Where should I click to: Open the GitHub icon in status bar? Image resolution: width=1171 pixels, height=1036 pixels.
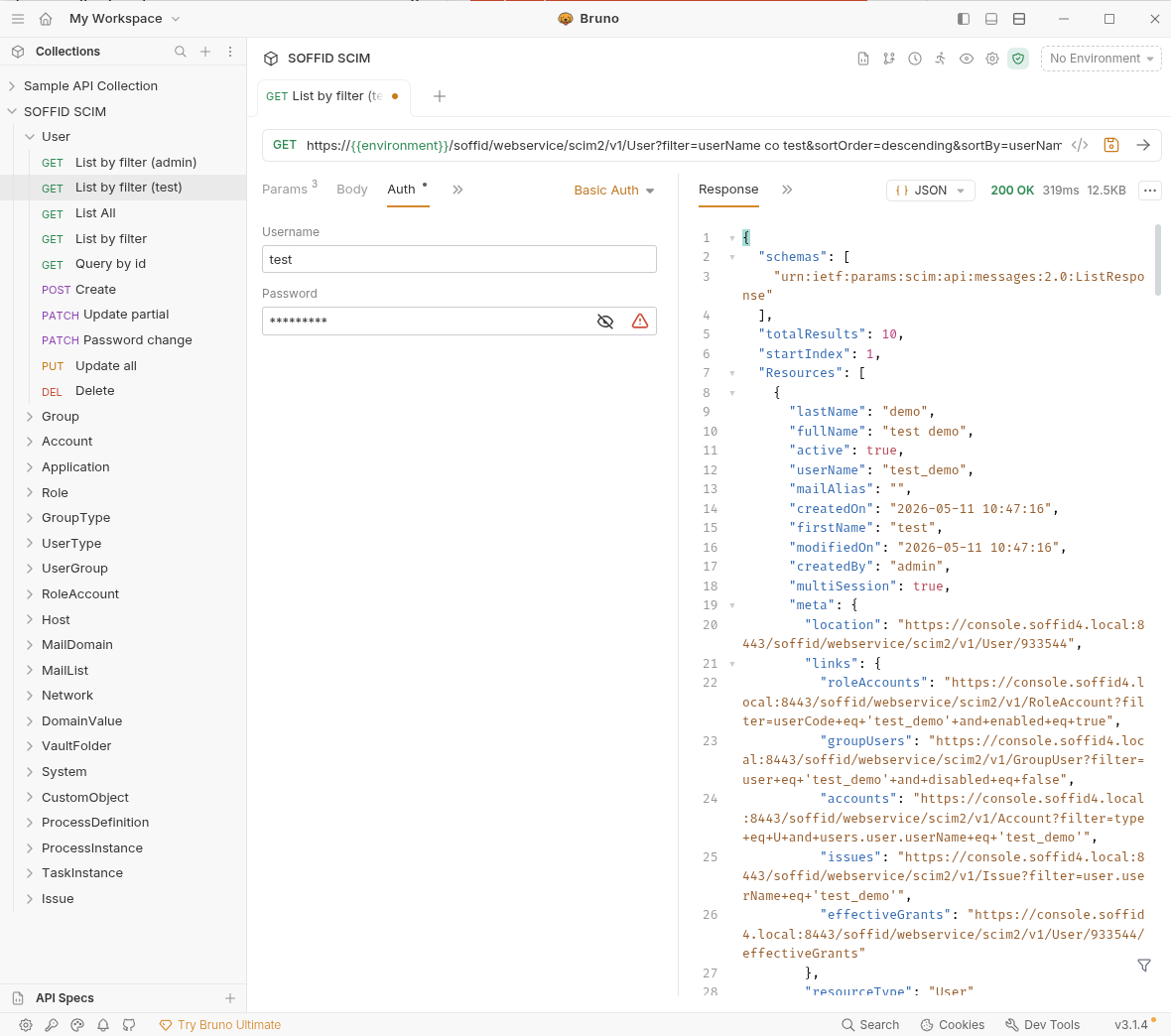[129, 1025]
